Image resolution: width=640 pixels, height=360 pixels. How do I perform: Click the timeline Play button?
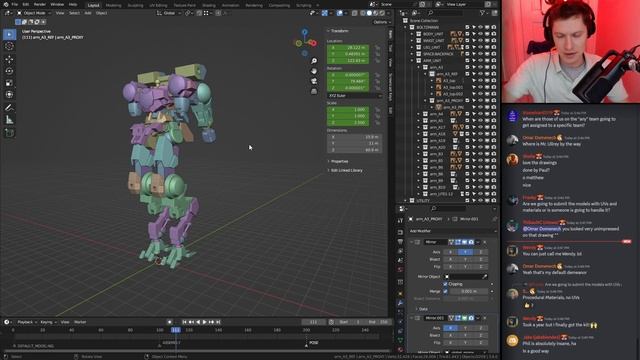[x=205, y=322]
